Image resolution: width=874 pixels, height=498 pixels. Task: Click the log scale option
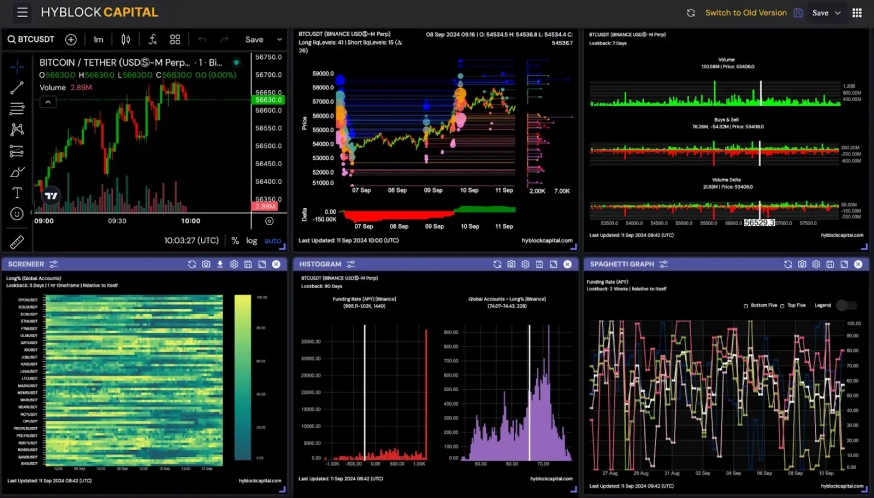coord(252,240)
